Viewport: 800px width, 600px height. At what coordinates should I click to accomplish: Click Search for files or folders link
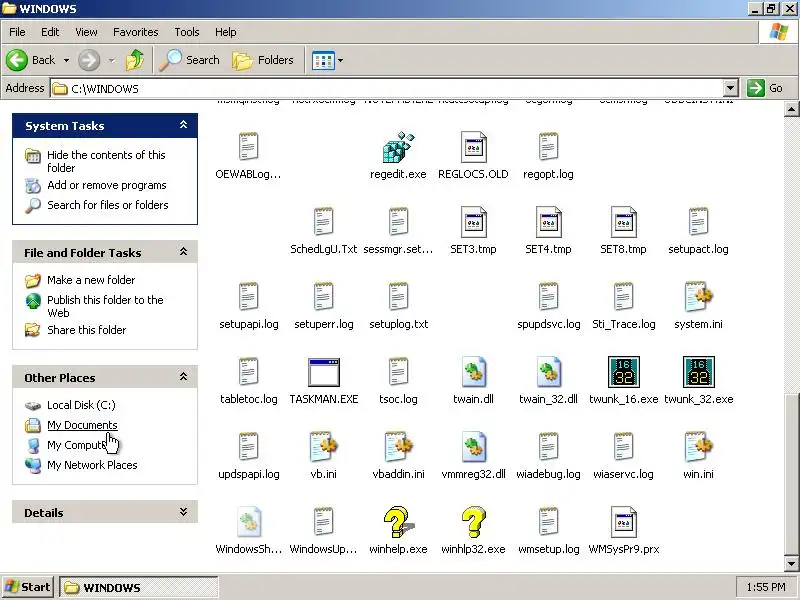[x=108, y=205]
